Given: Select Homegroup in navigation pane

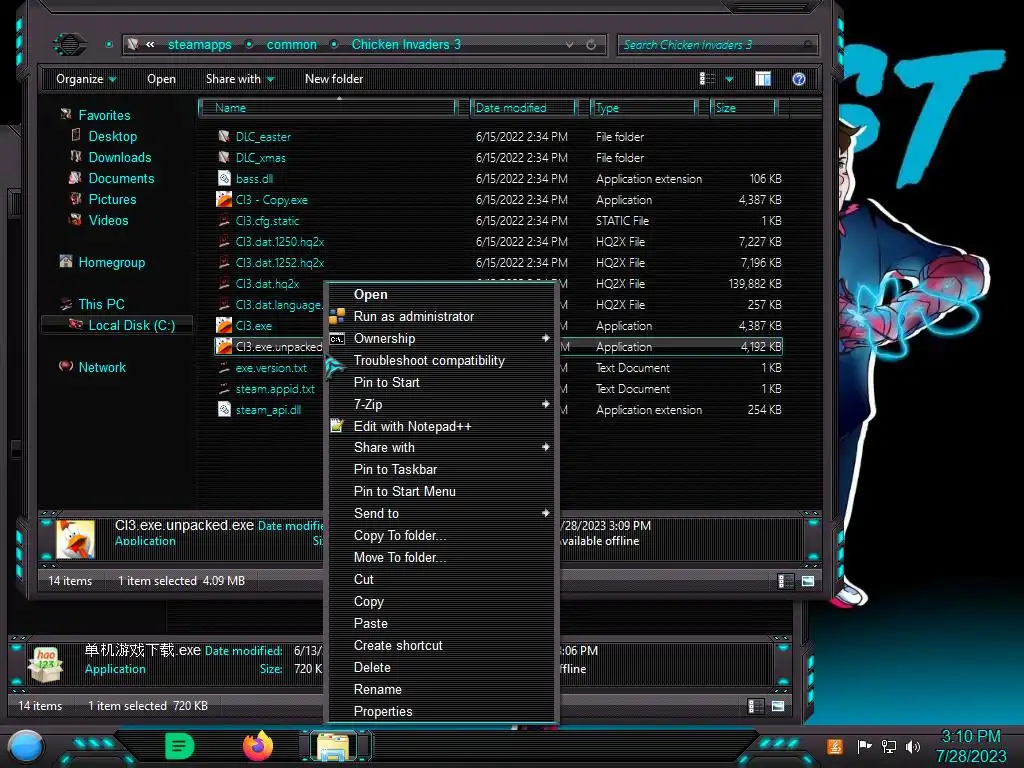Looking at the screenshot, I should coord(112,263).
